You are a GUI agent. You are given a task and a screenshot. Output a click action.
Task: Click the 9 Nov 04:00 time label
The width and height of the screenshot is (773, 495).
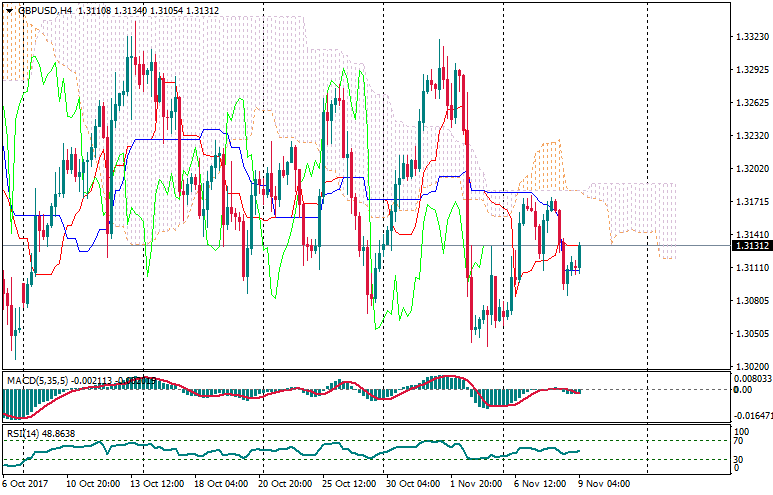click(604, 484)
